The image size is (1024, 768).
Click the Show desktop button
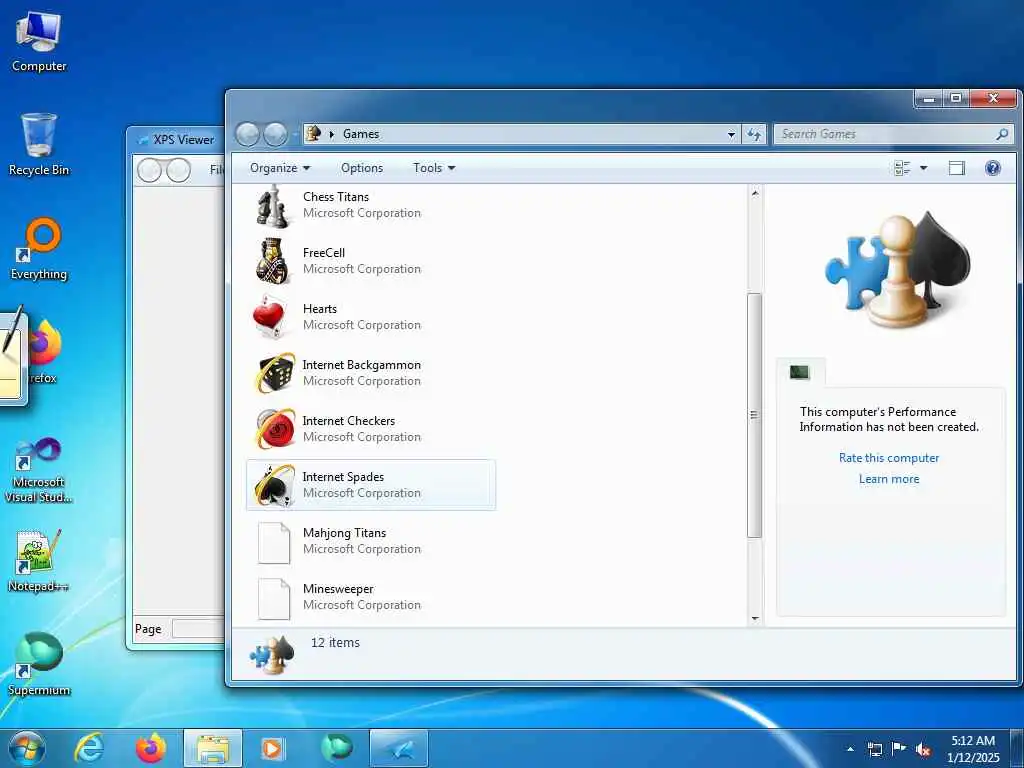(x=1016, y=749)
